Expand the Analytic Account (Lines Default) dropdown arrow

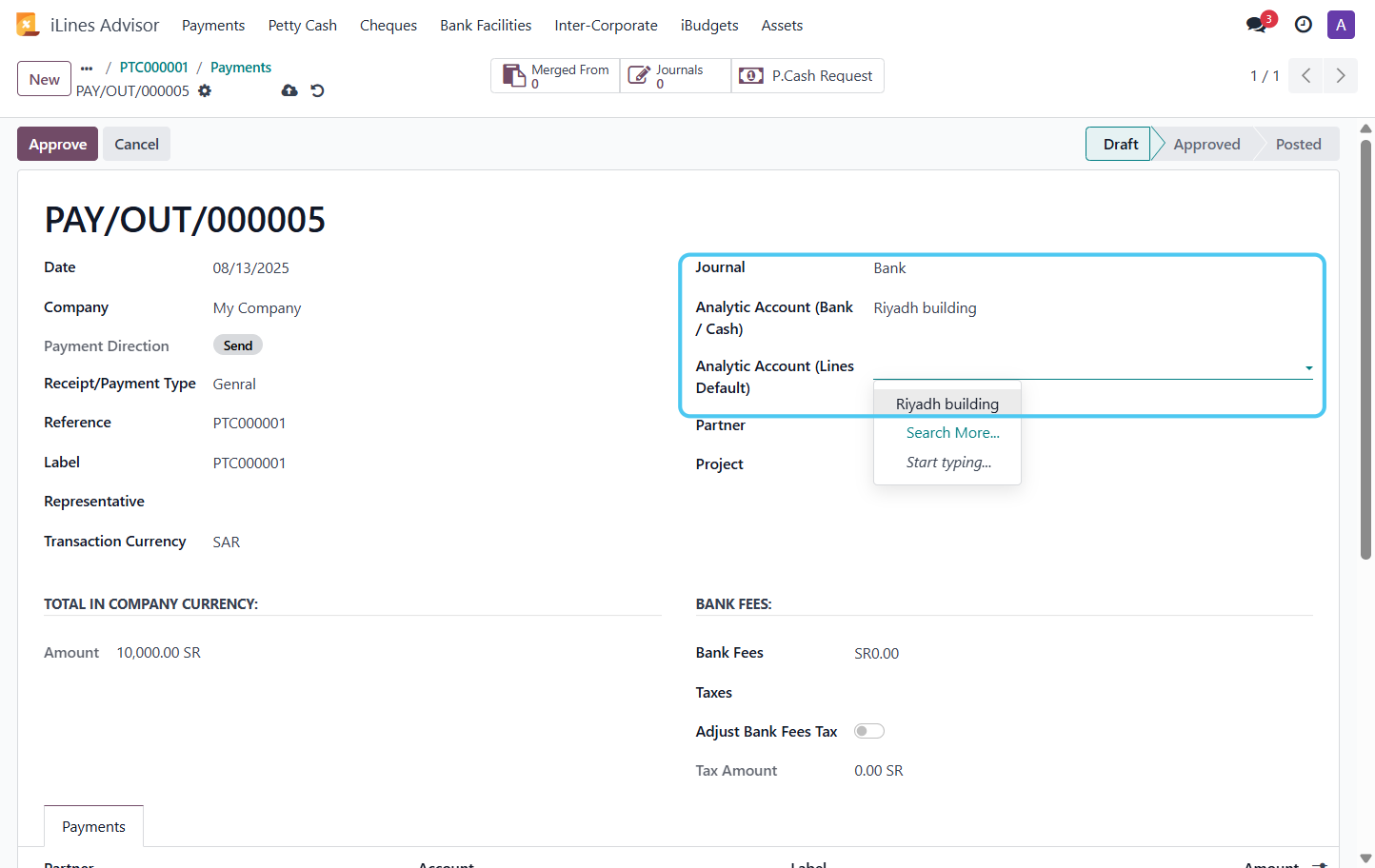[x=1308, y=368]
